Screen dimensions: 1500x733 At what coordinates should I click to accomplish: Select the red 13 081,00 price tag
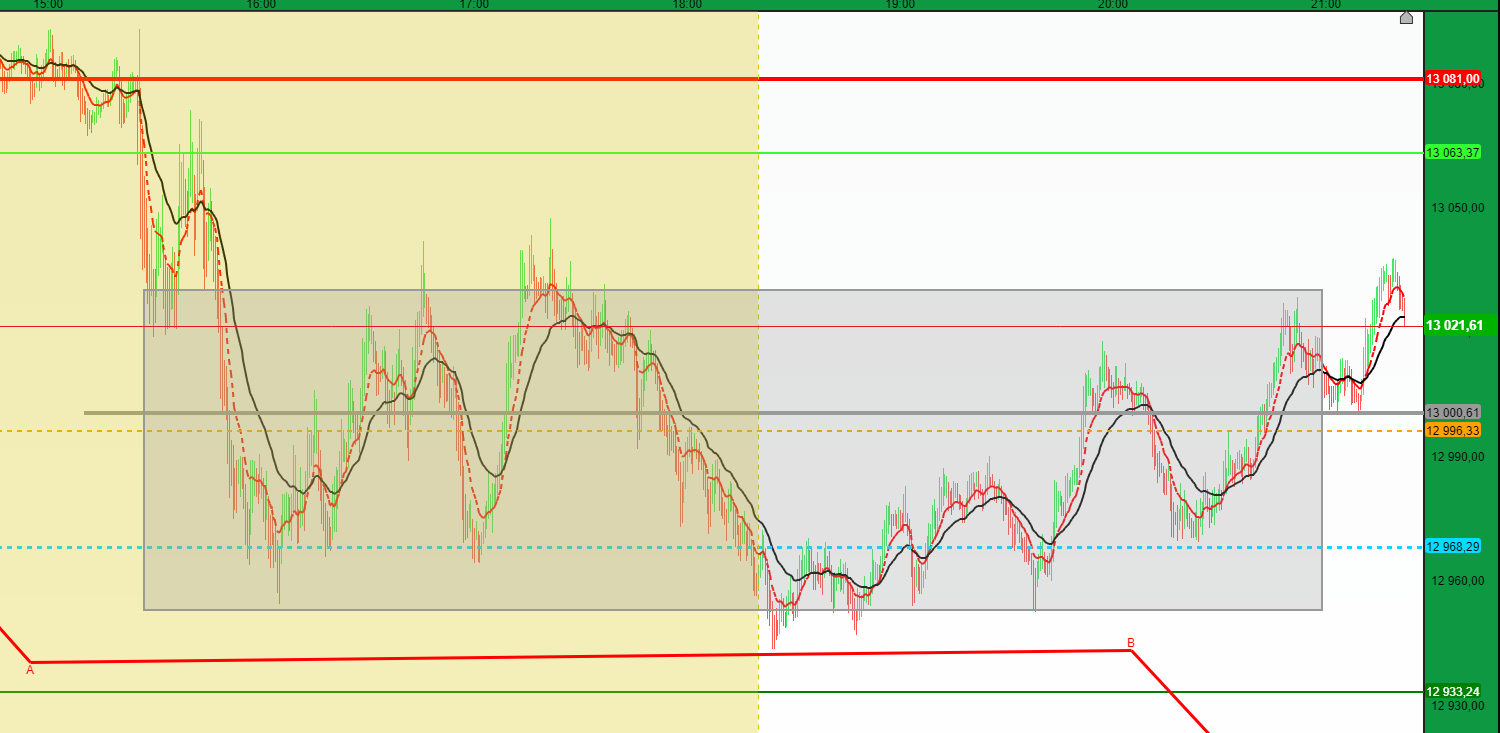click(x=1453, y=78)
